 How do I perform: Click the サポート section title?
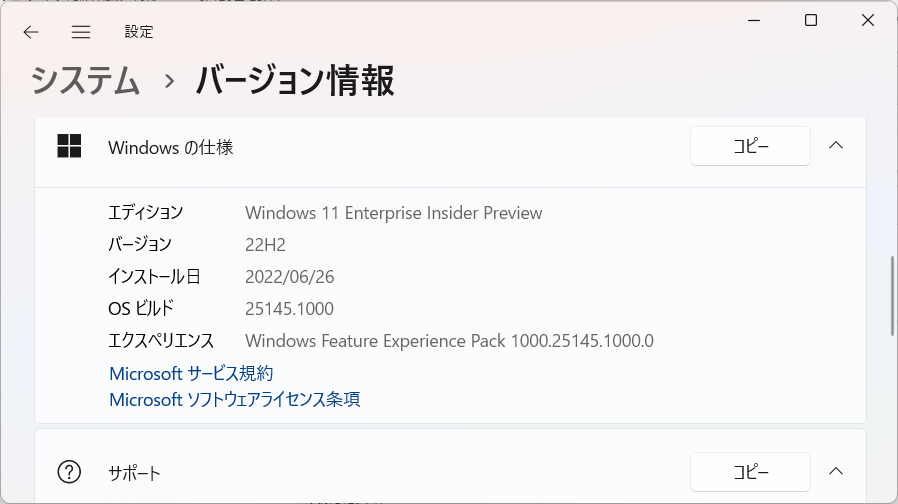(134, 473)
